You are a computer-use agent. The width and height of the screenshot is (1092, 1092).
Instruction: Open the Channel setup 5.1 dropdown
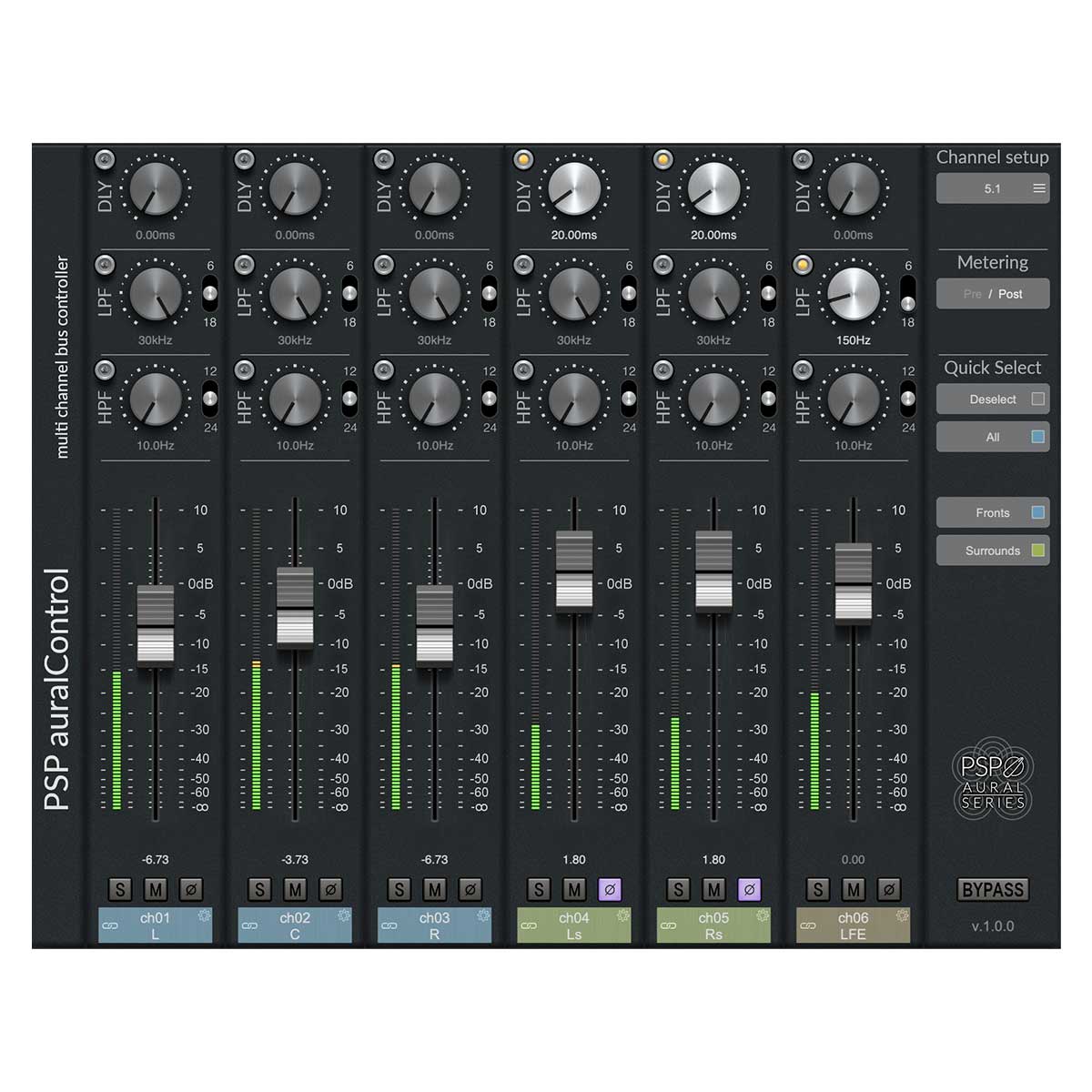pos(993,188)
